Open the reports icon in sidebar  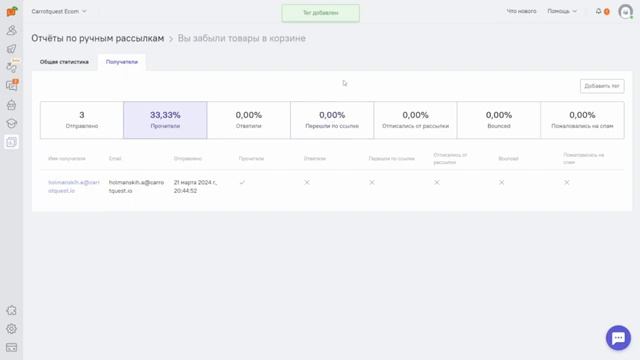click(11, 142)
